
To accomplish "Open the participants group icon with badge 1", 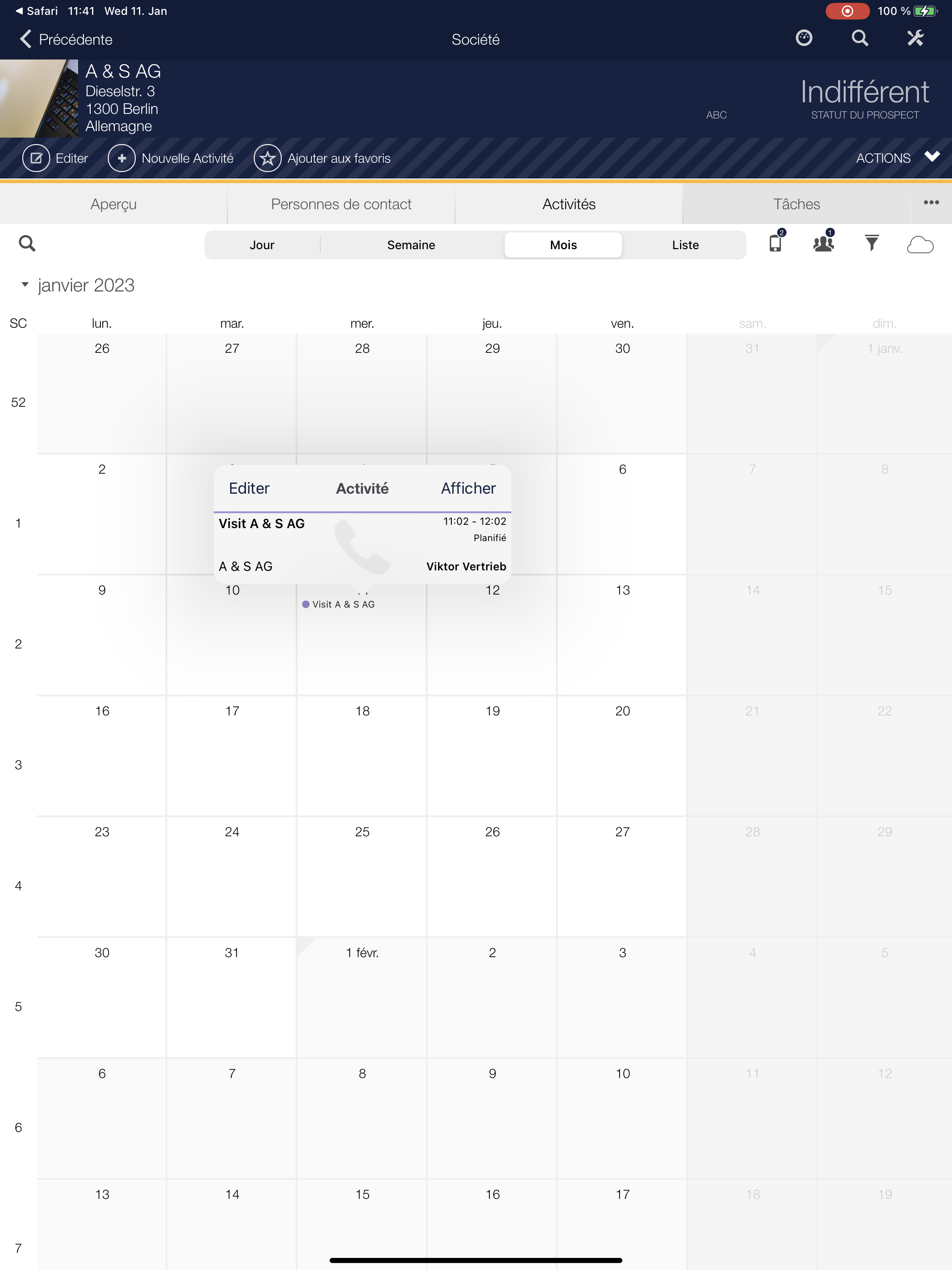I will pos(824,242).
